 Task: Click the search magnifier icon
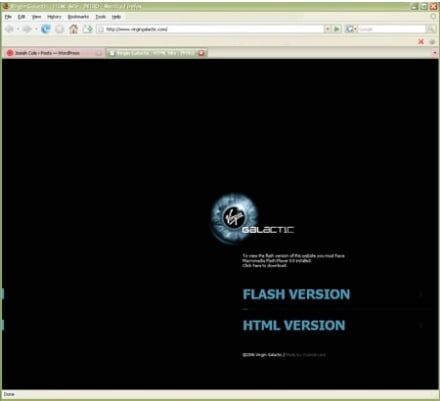point(431,29)
